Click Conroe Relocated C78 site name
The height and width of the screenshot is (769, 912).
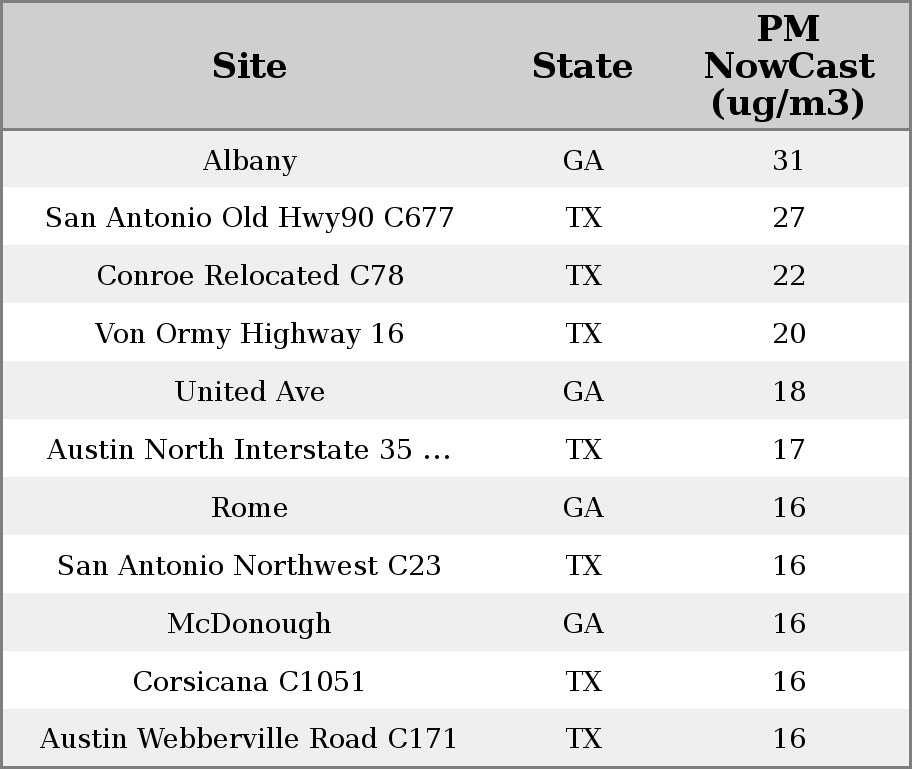(x=250, y=276)
